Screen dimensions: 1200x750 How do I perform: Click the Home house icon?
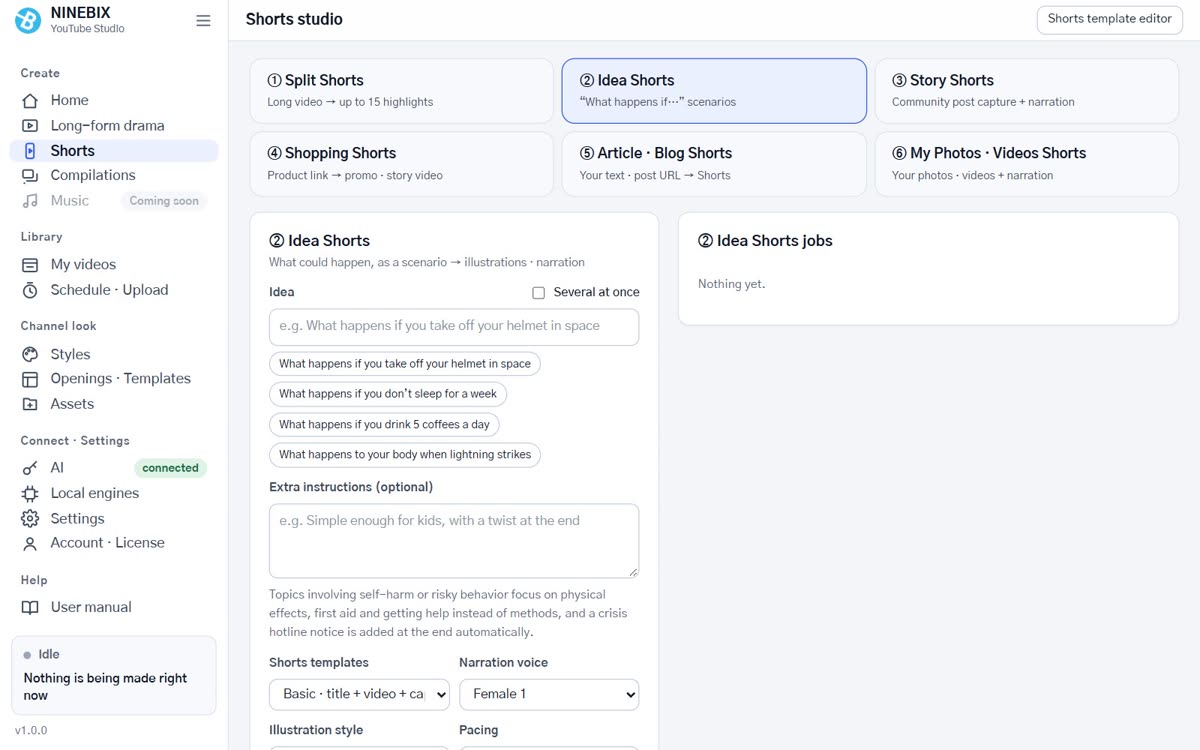[30, 100]
